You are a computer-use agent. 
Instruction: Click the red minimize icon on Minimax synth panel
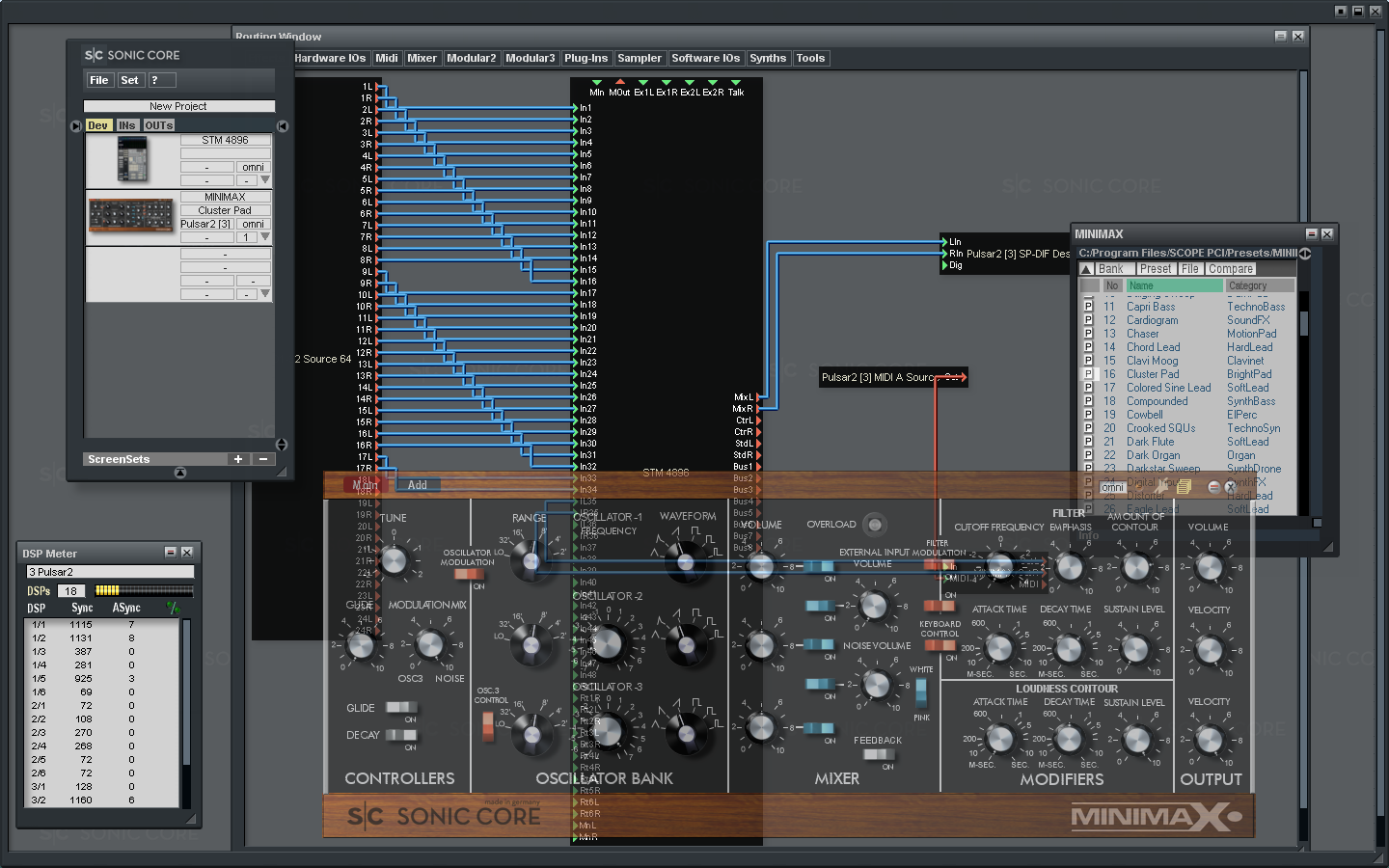coord(1214,487)
